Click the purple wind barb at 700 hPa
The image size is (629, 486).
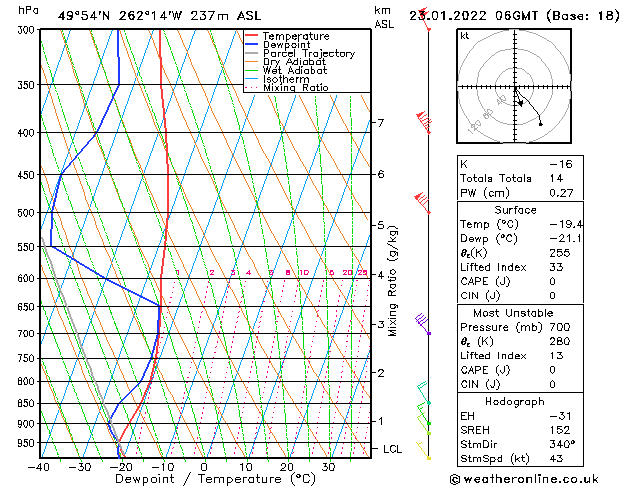pyautogui.click(x=423, y=324)
